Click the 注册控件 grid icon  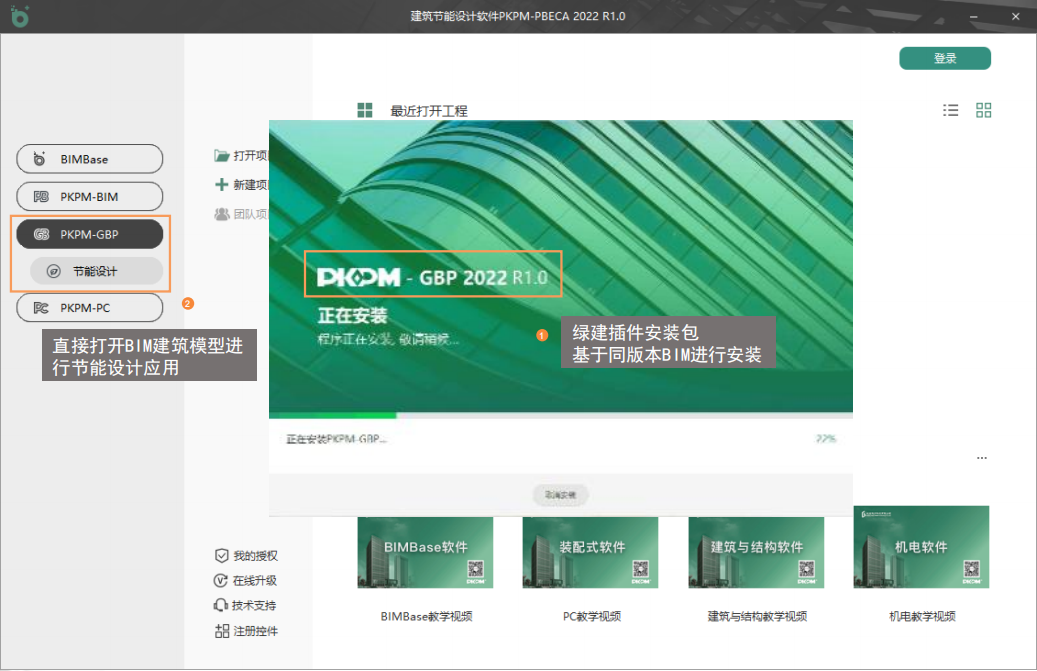point(222,631)
